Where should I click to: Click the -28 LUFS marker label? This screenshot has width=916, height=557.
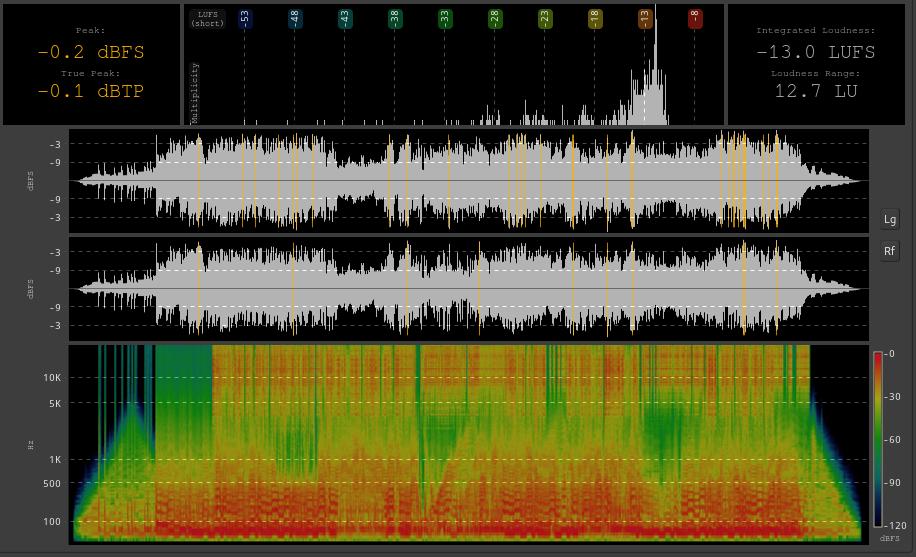pos(495,19)
